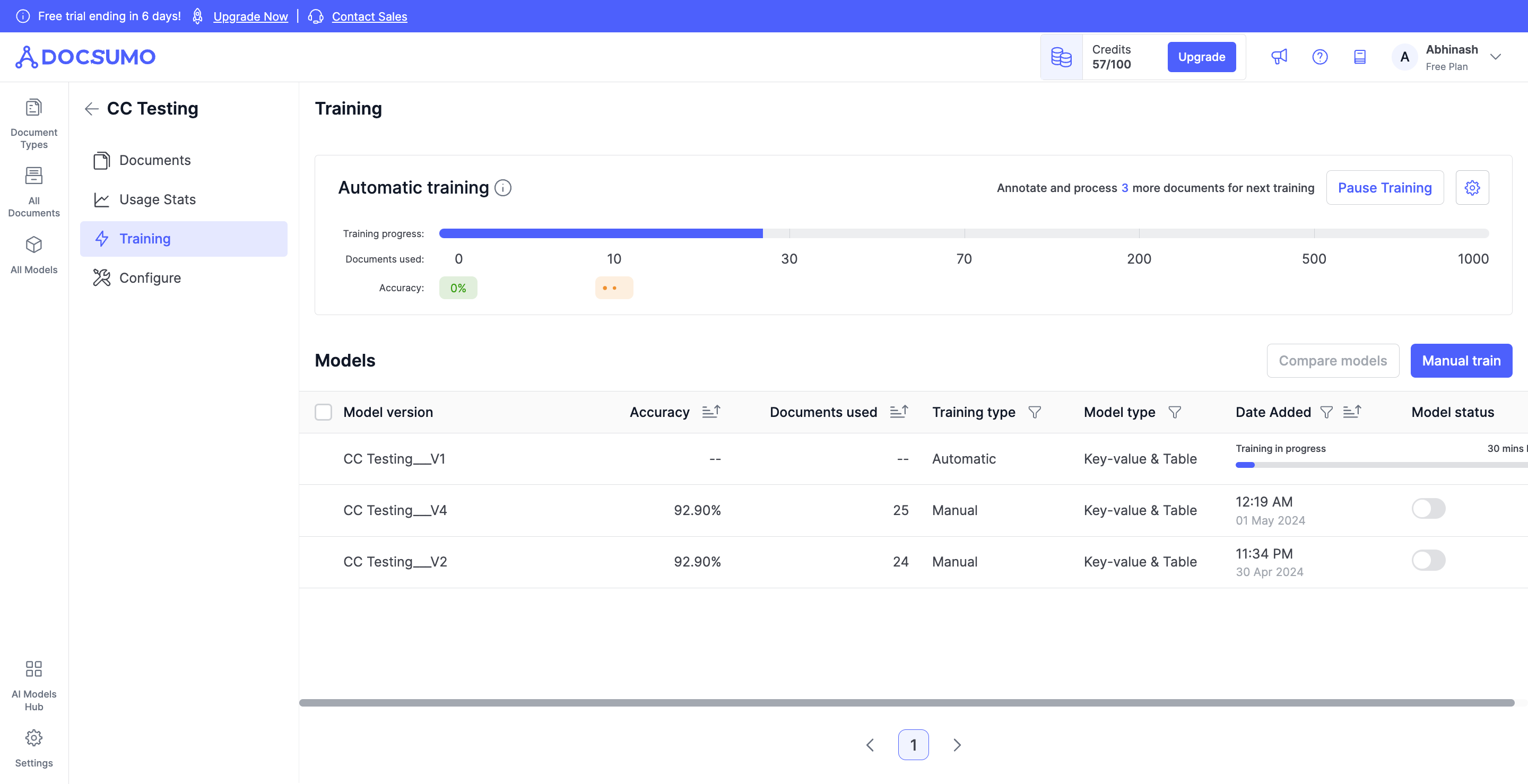
Task: Filter by Training type
Action: (1035, 412)
